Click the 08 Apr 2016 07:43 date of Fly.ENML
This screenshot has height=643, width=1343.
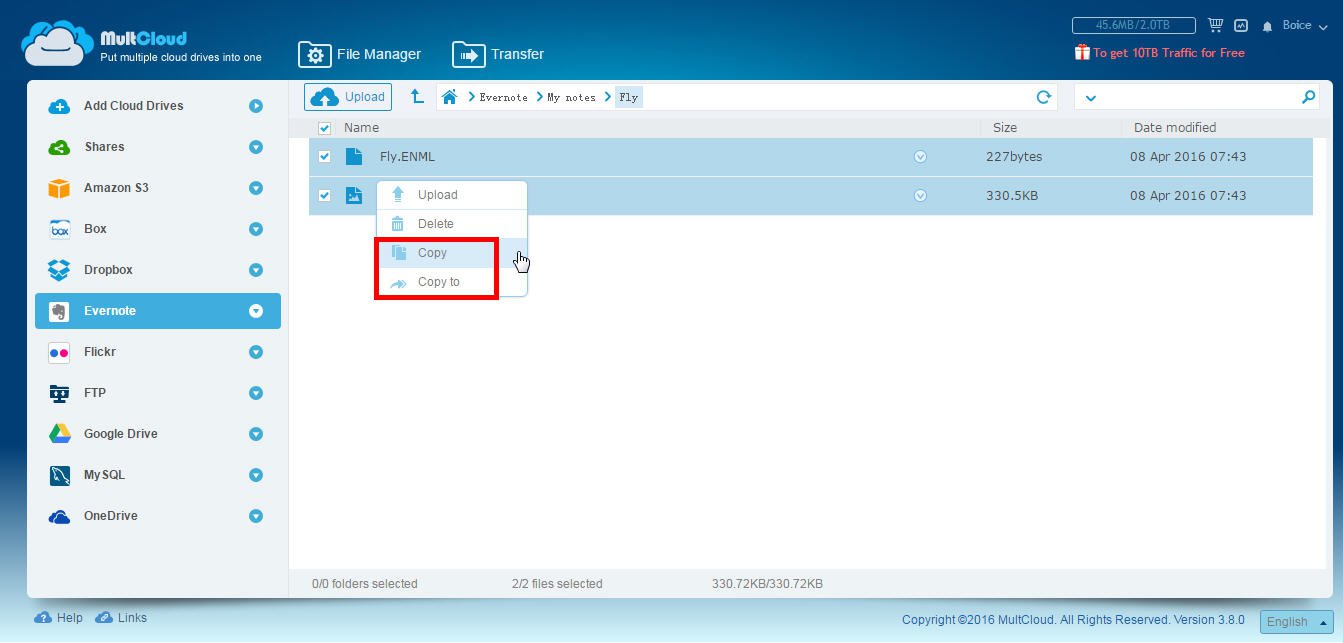[x=1188, y=157]
